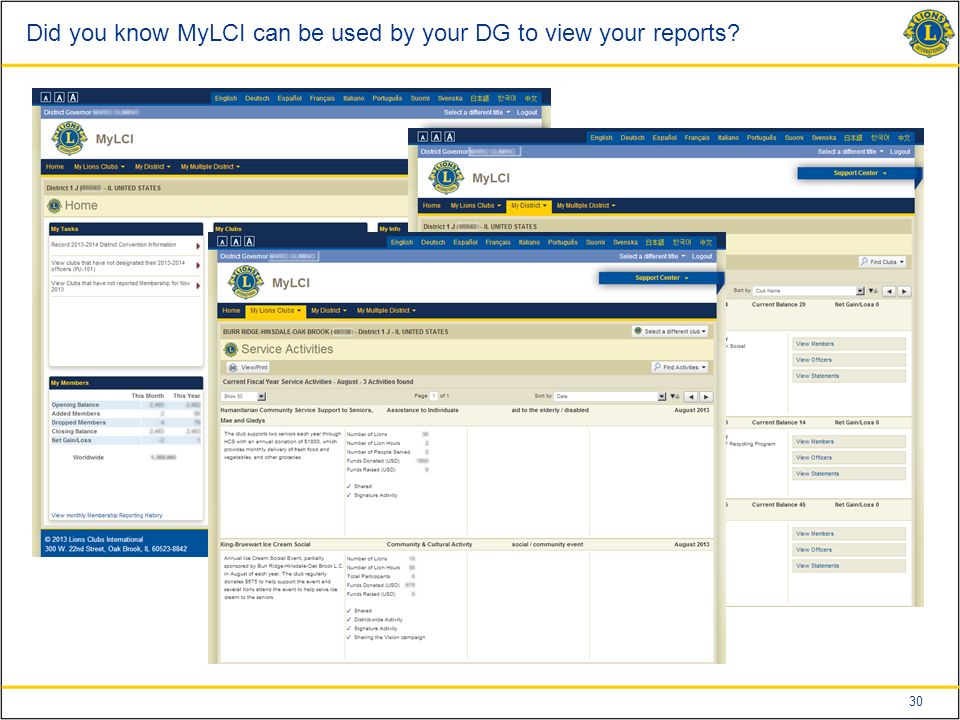Open the Find Activities dropdown

(680, 367)
